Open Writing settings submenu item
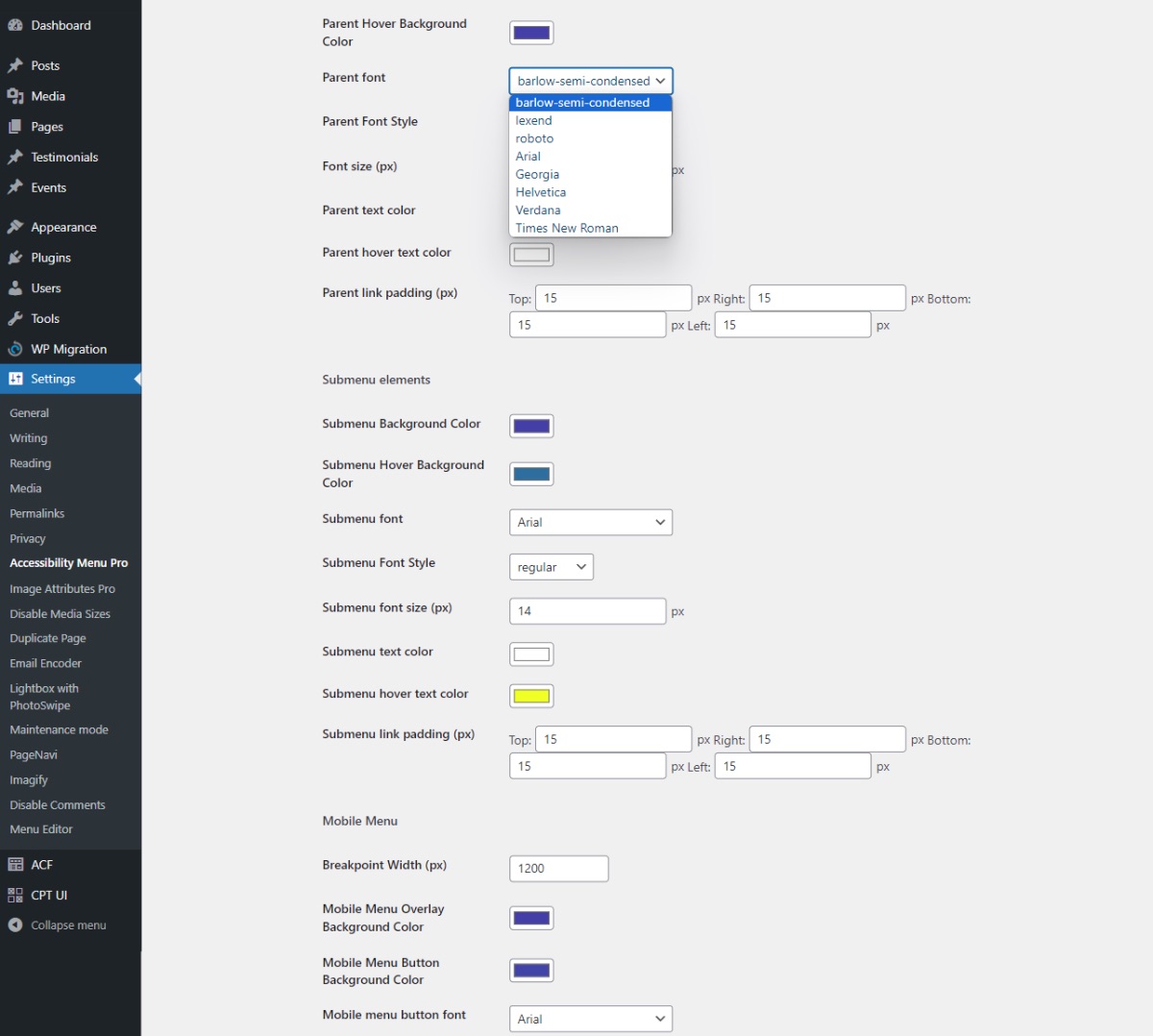Viewport: 1153px width, 1036px height. 28,438
